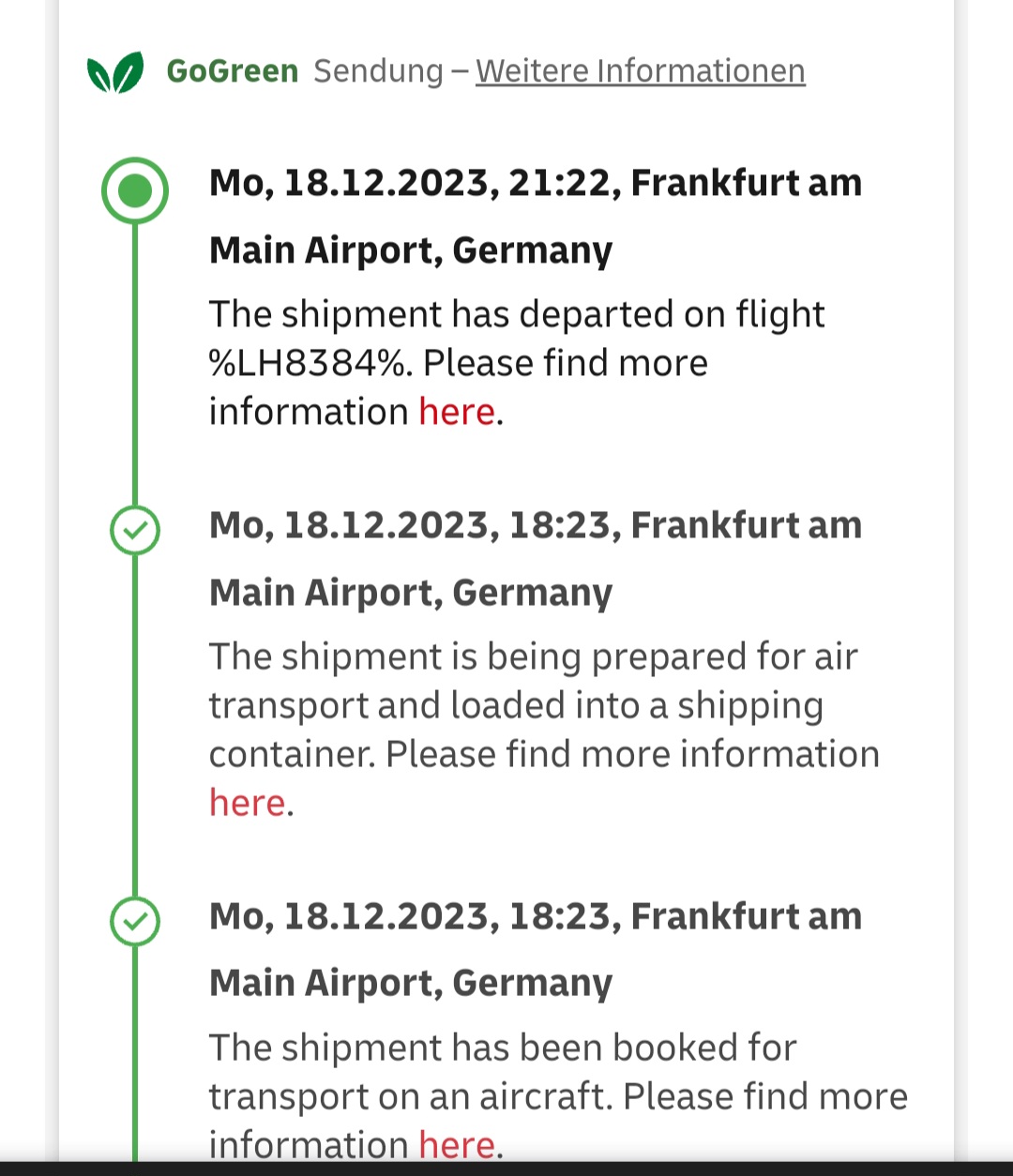Viewport: 1013px width, 1176px height.
Task: Click 'here' link in flight departure event
Action: pos(456,412)
